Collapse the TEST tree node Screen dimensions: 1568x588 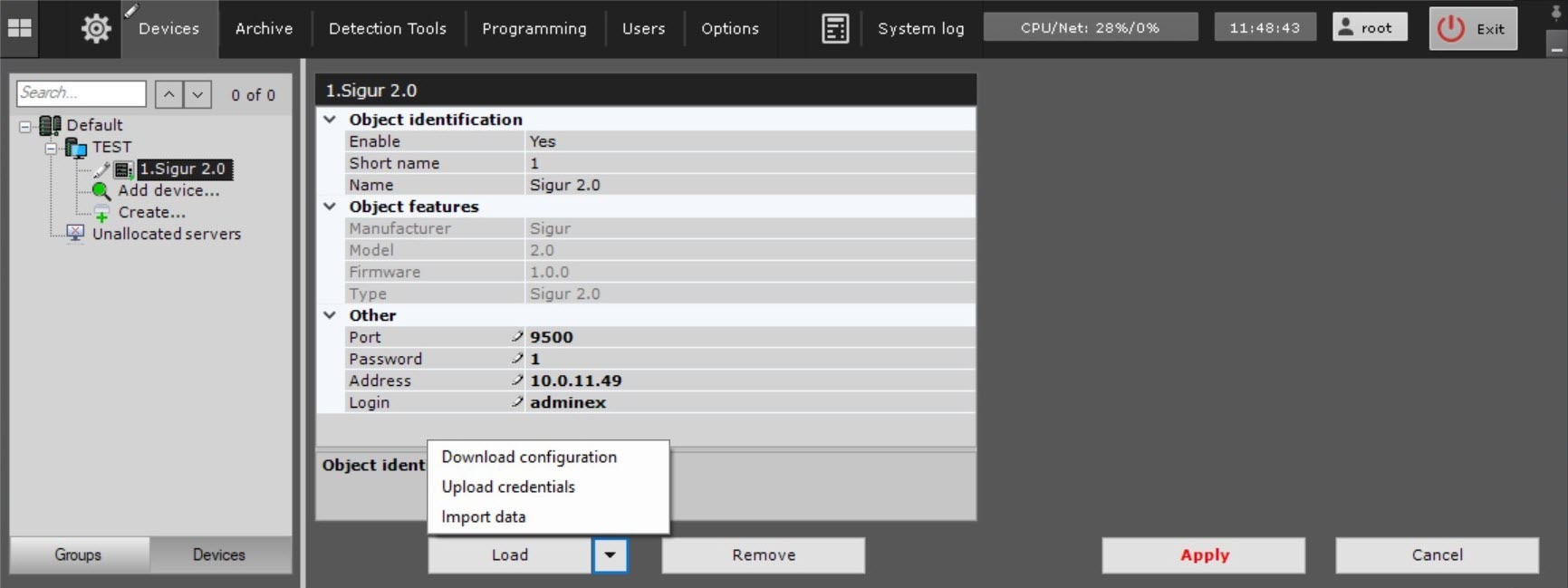(52, 148)
